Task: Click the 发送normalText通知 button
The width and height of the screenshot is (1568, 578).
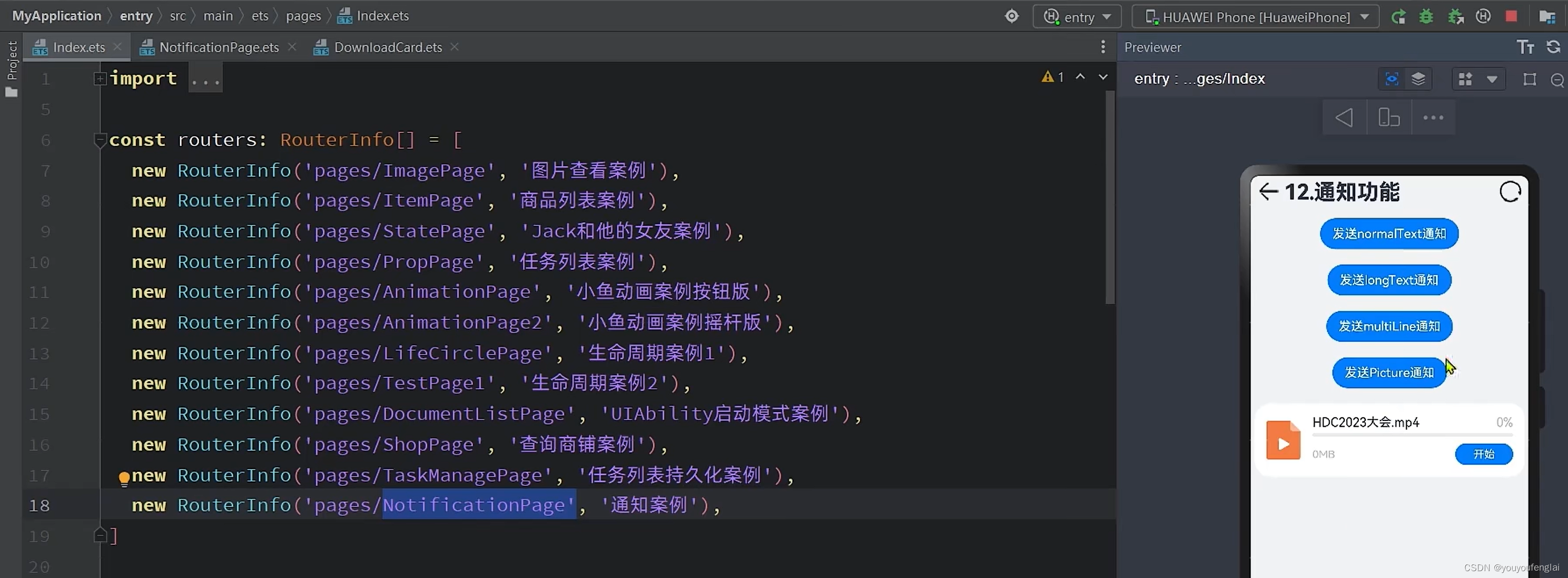Action: coord(1389,234)
